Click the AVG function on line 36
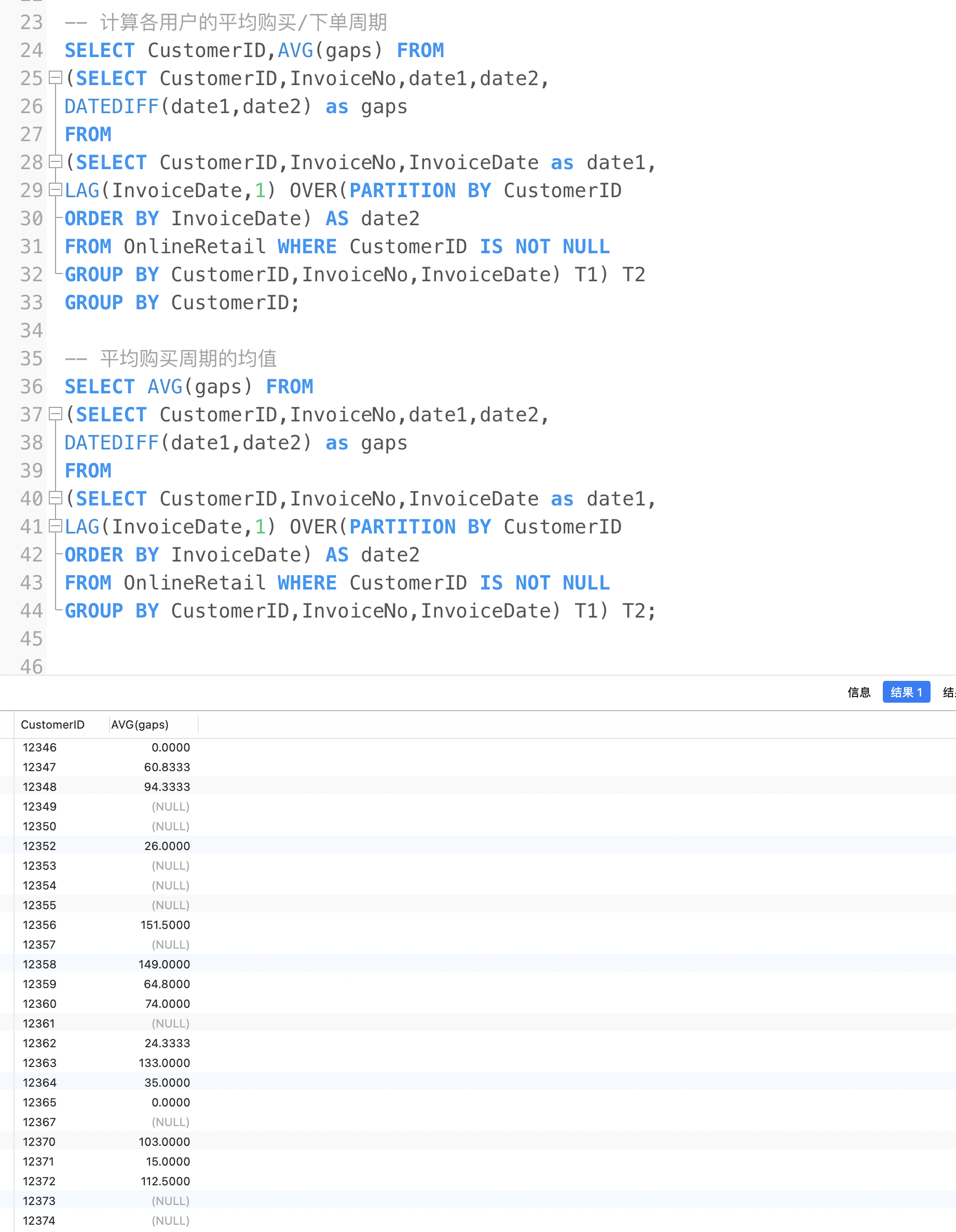 165,387
